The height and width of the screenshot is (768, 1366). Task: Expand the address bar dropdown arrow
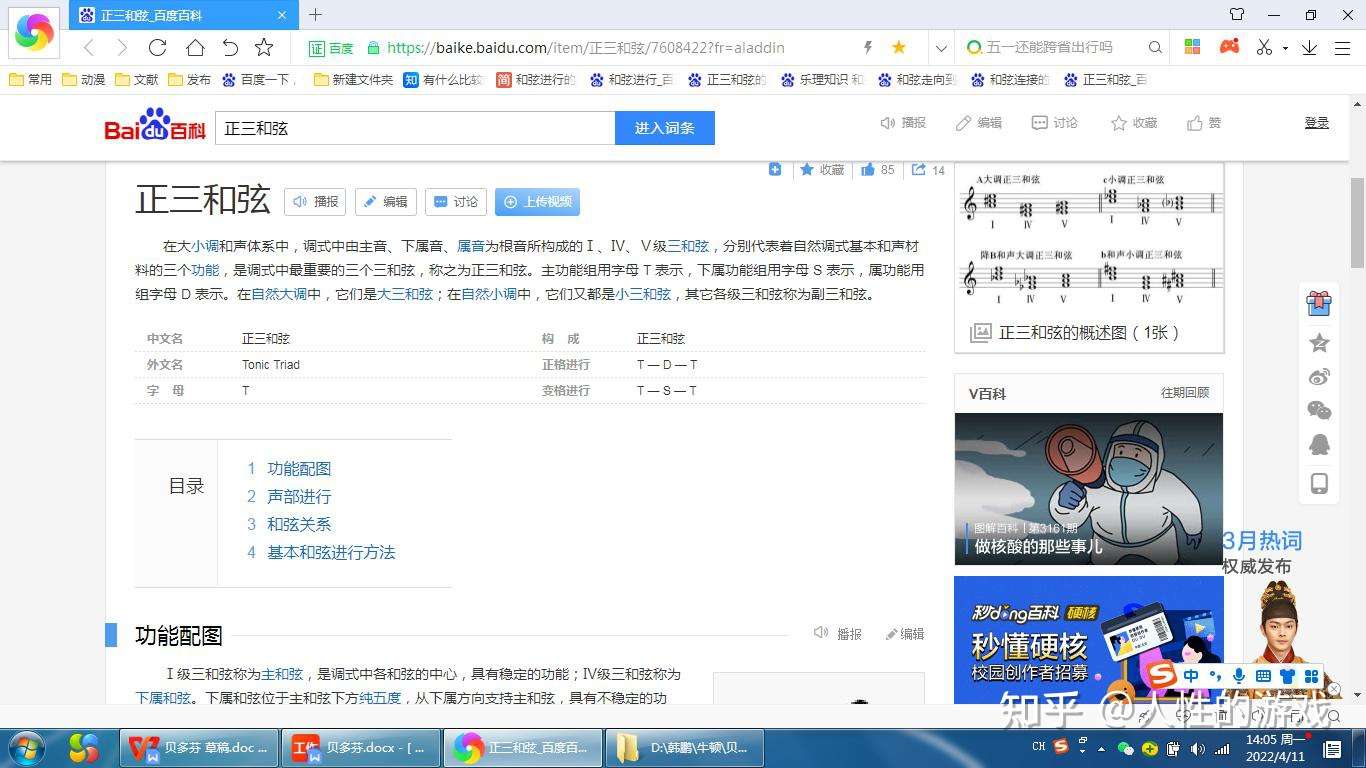[x=941, y=47]
